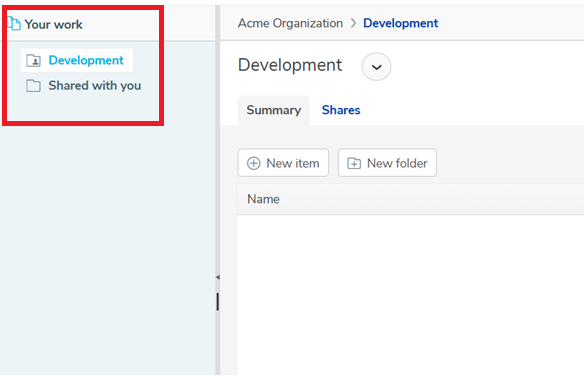The width and height of the screenshot is (584, 376).
Task: Switch to the Shares tab
Action: click(x=341, y=110)
